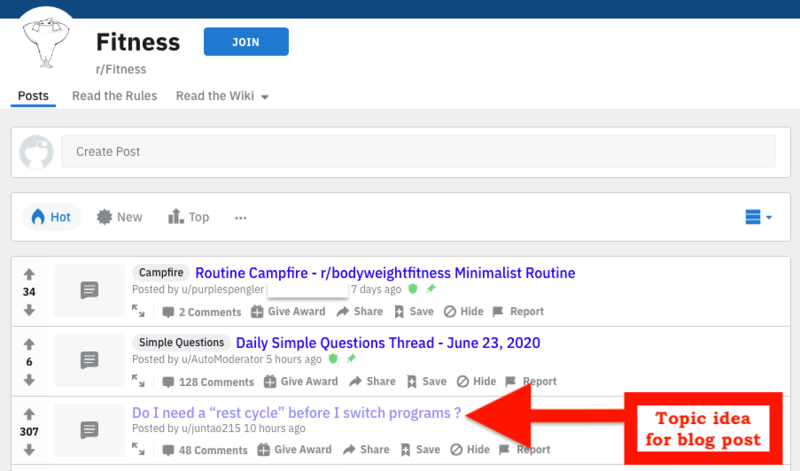Upvote the "rest cycle" post
Screen dimensions: 800x471
point(29,414)
